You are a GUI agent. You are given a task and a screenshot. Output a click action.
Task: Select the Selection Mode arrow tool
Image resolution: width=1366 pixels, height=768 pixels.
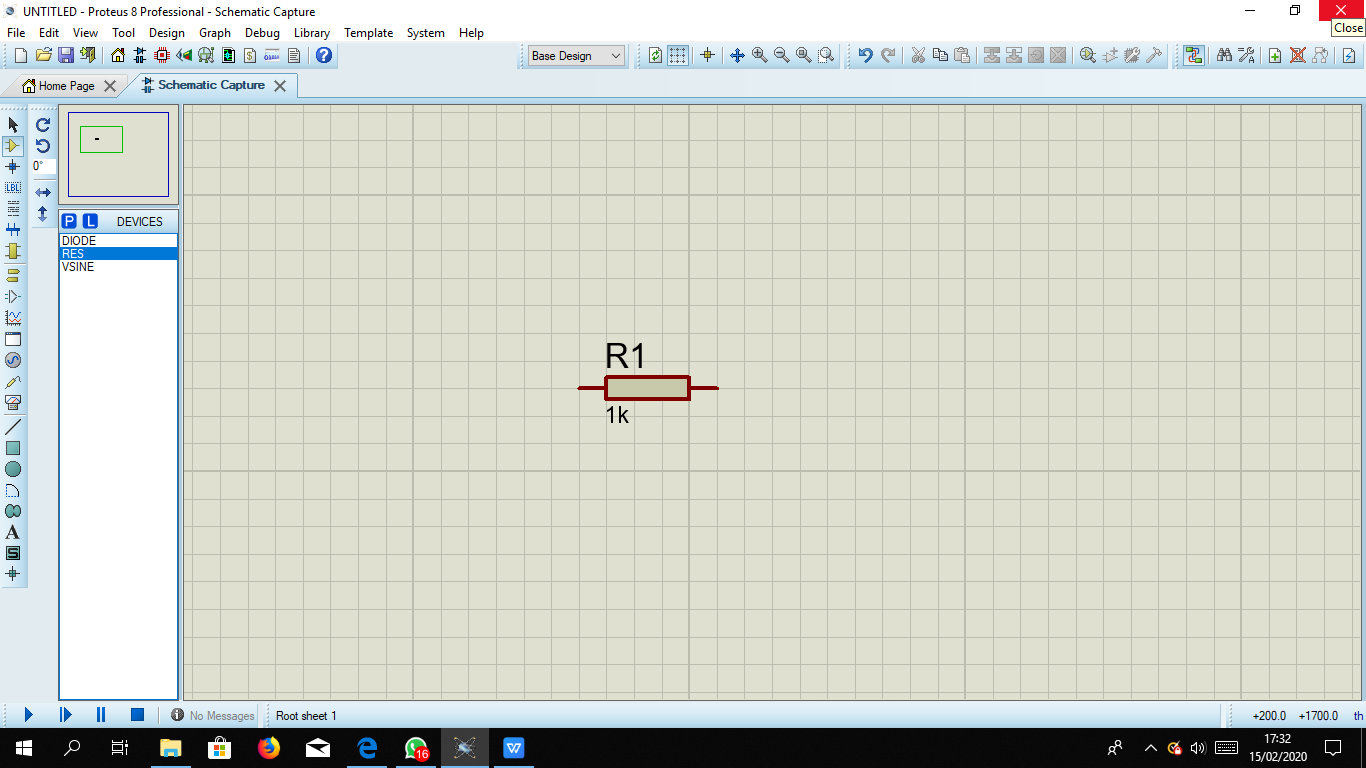(13, 125)
